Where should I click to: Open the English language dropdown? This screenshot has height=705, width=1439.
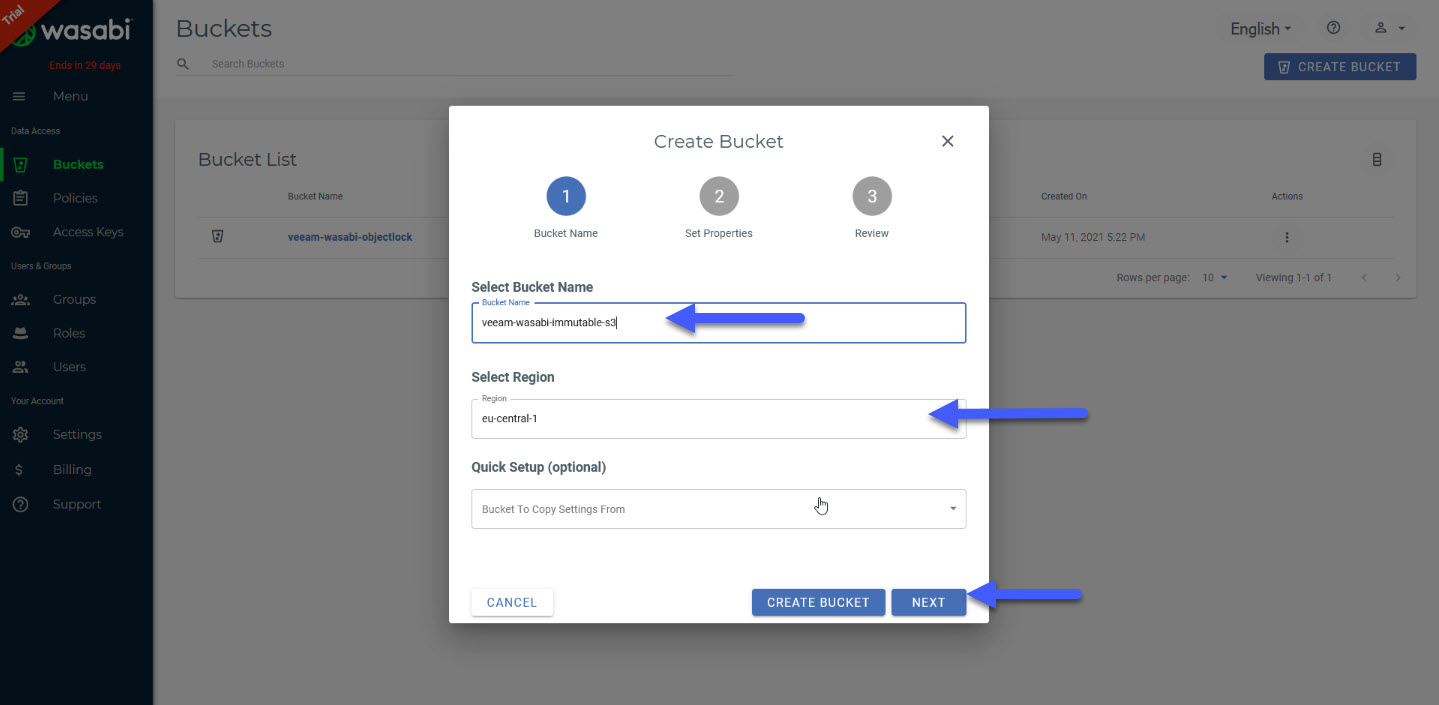tap(1261, 29)
